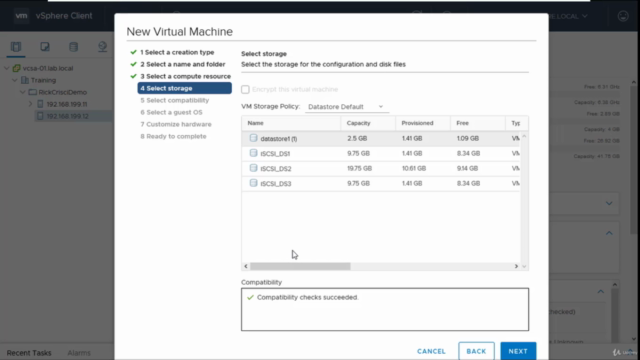This screenshot has width=640, height=360.
Task: Click the 2.5 GB capacity cell
Action: tap(357, 138)
